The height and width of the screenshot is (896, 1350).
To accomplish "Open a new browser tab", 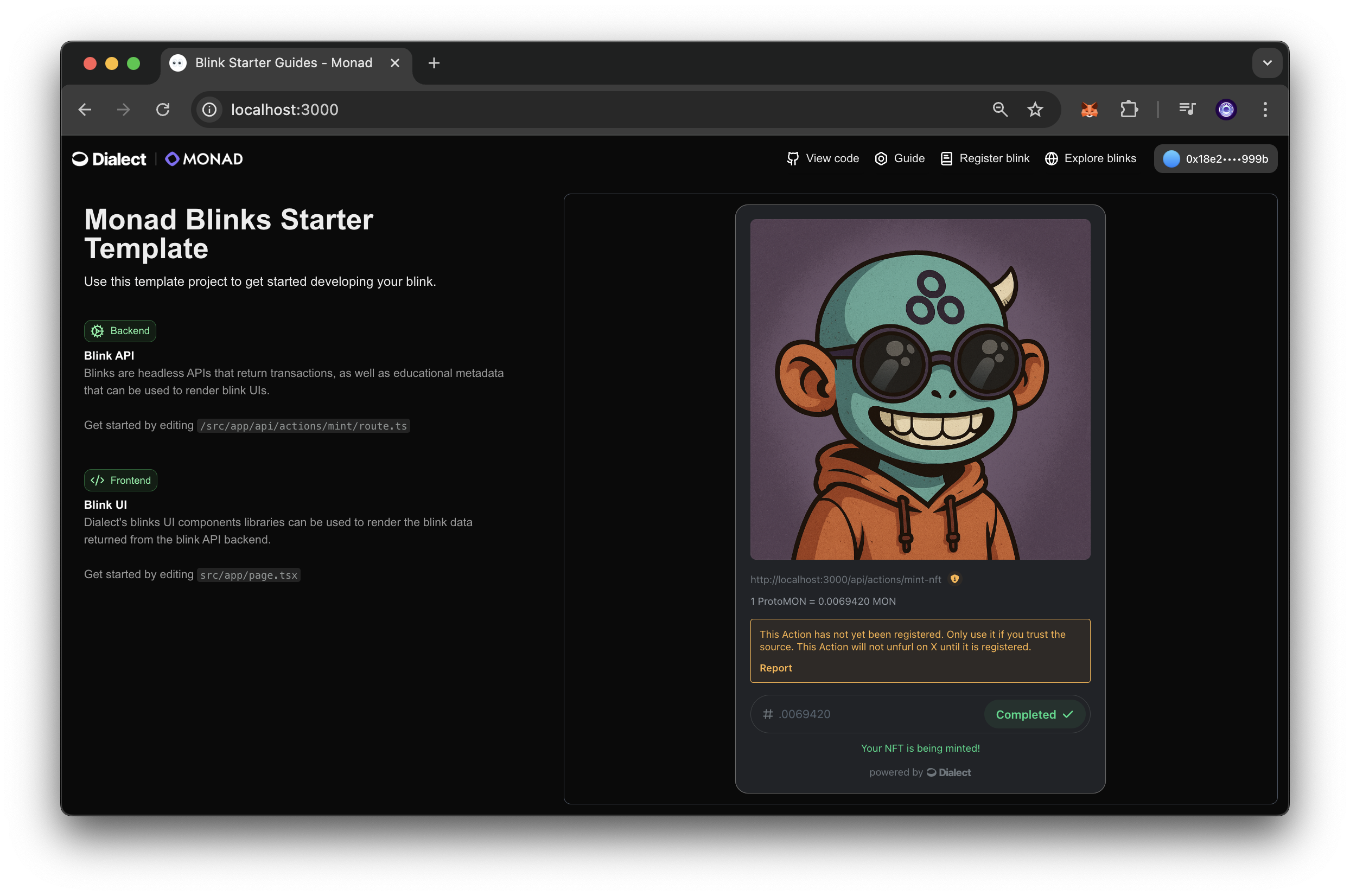I will pos(434,63).
